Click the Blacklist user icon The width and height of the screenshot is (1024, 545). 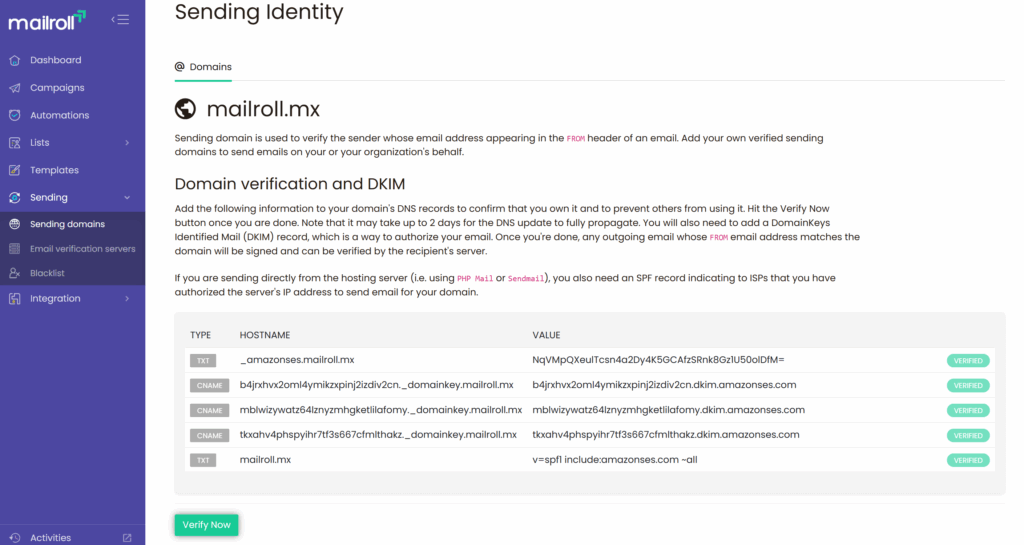pyautogui.click(x=14, y=273)
